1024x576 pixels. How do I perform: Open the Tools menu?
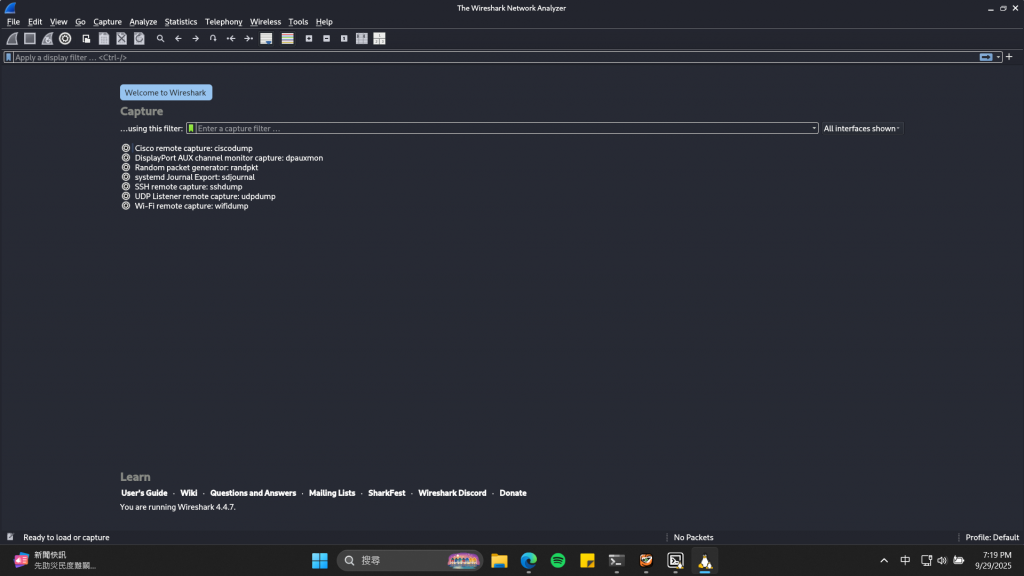298,22
